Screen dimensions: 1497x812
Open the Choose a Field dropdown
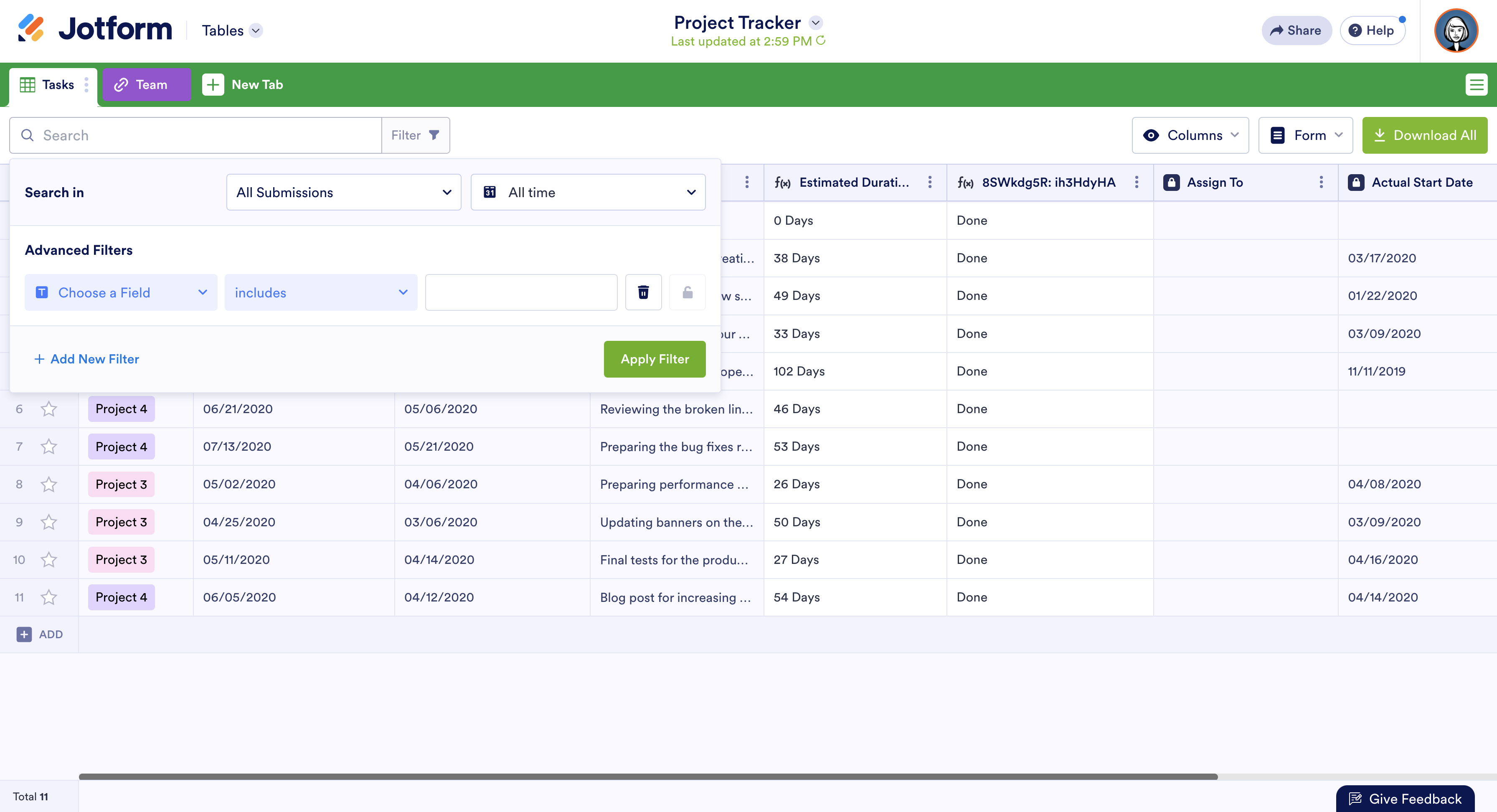(121, 292)
